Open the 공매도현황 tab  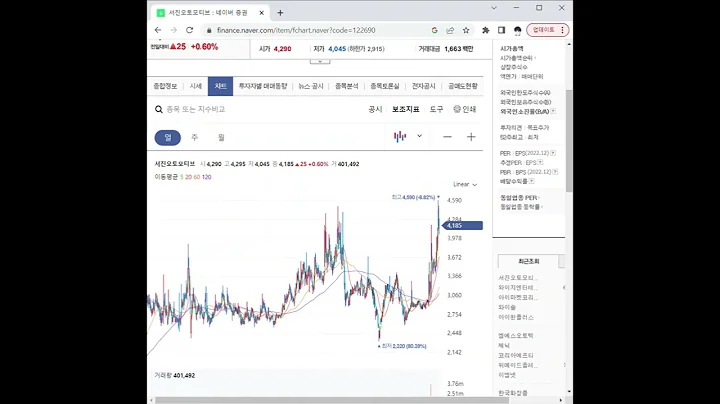tap(463, 86)
